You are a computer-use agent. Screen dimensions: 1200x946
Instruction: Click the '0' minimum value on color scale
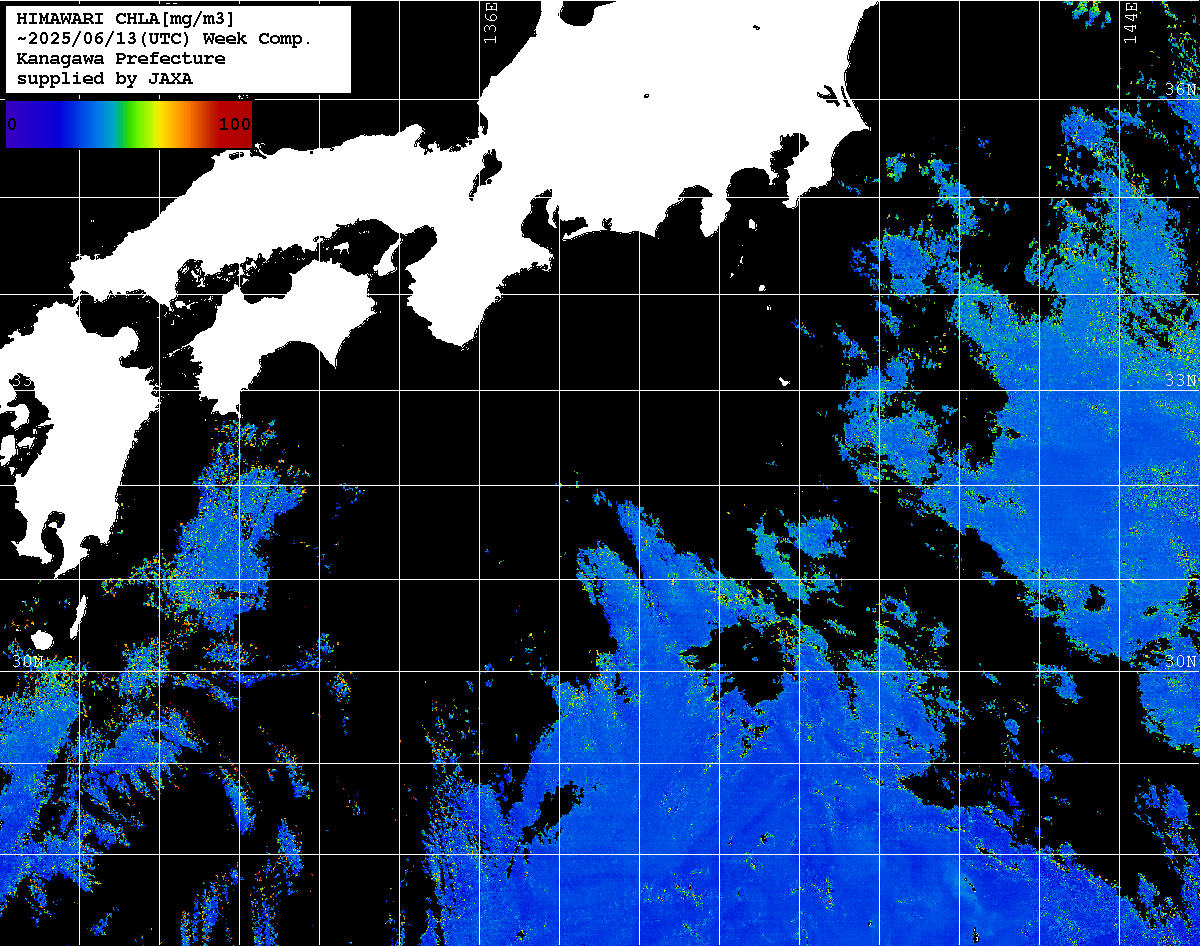pos(12,125)
